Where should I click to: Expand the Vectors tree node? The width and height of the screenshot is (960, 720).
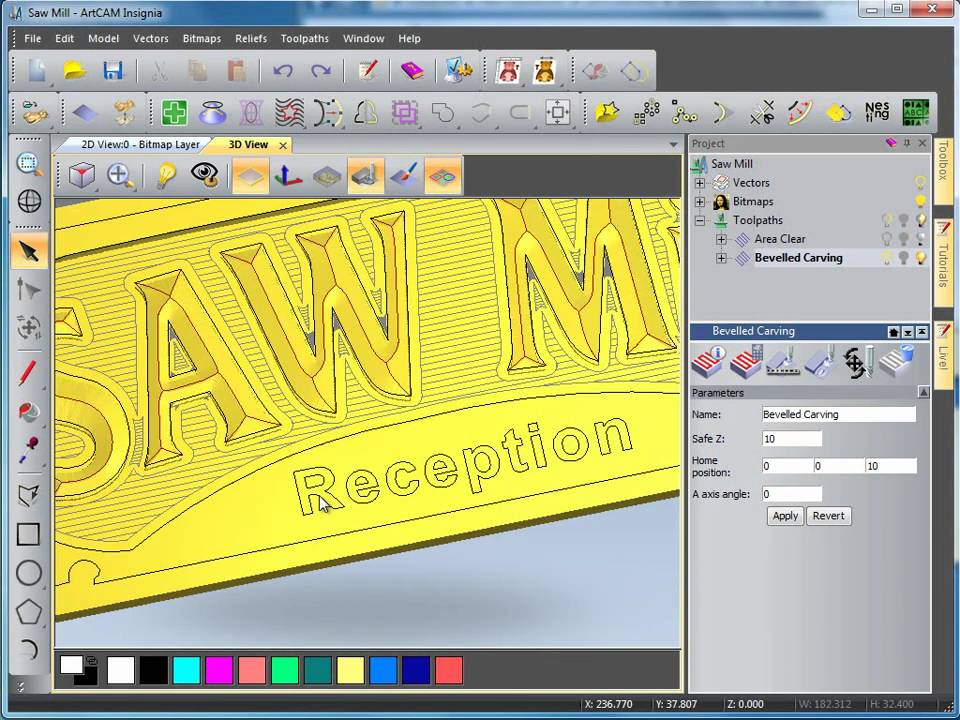click(700, 182)
